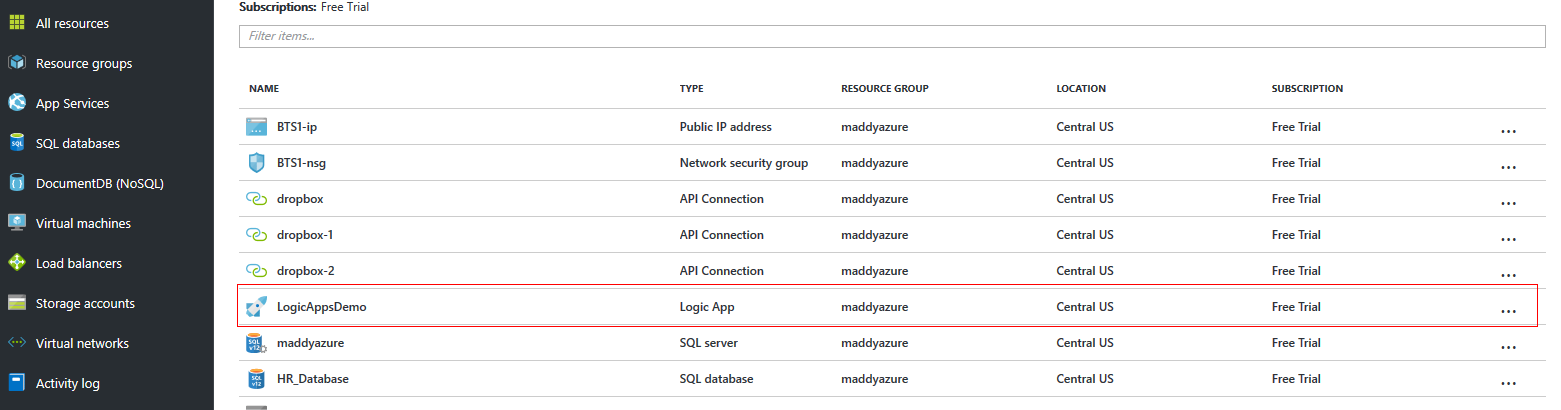Open All resources from sidebar
This screenshot has width=1561, height=410.
pos(72,23)
